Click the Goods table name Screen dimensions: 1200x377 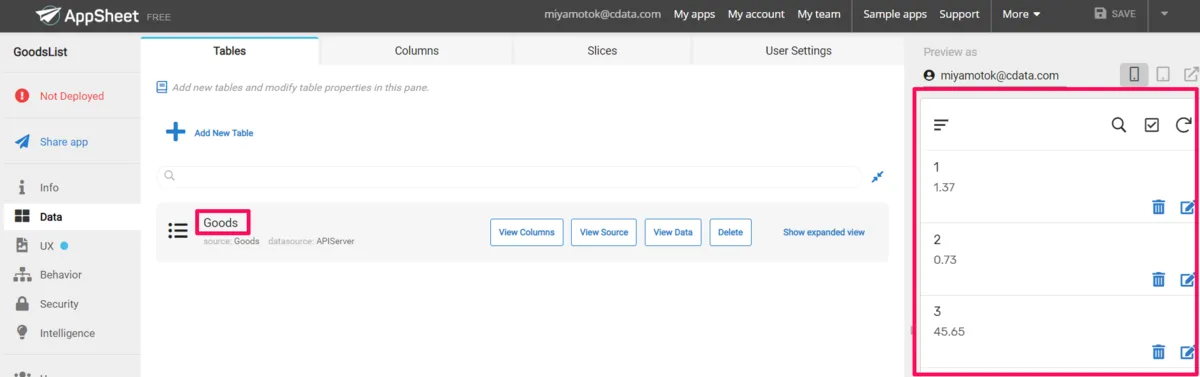click(x=220, y=223)
